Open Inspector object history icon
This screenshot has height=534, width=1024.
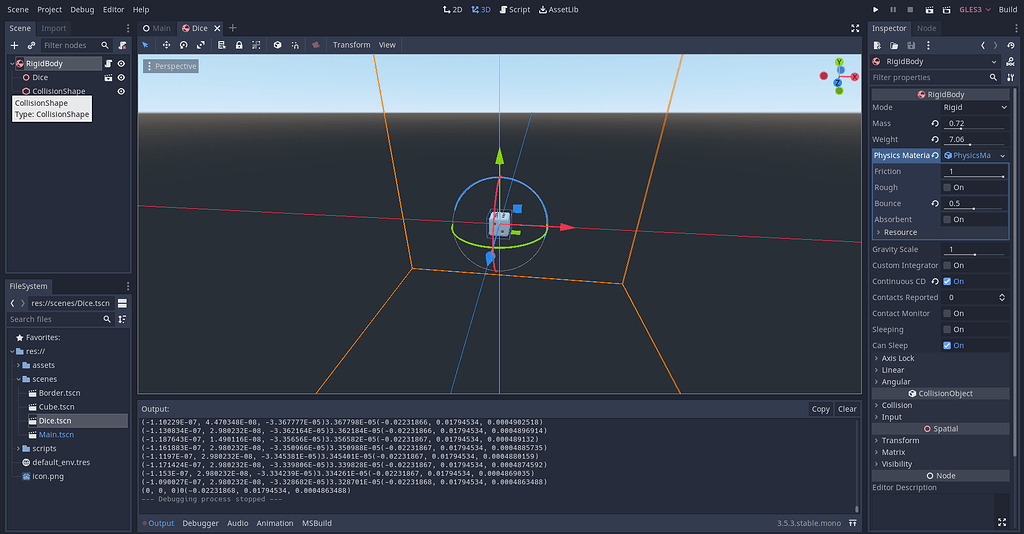coord(1011,46)
